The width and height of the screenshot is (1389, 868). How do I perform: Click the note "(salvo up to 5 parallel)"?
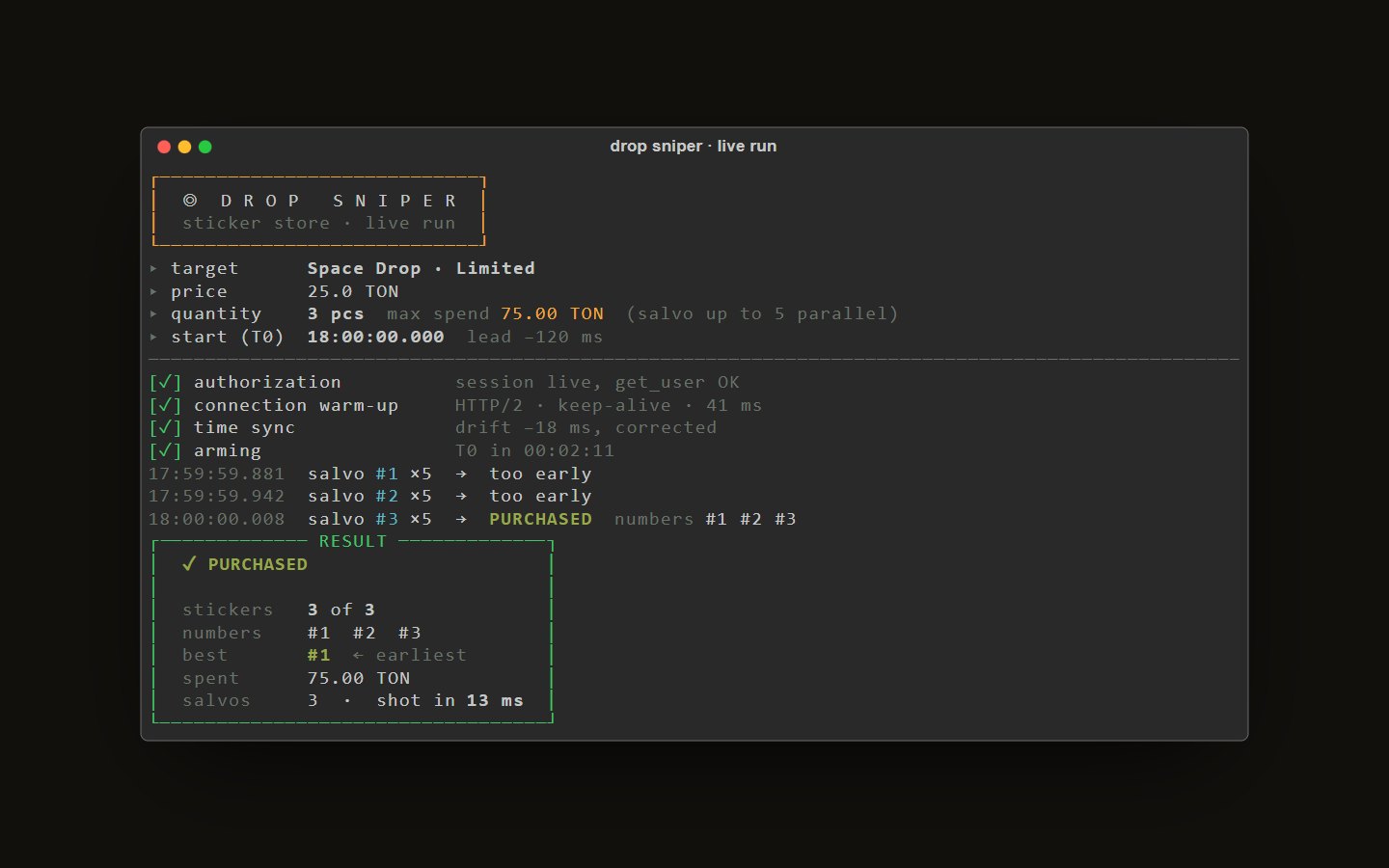coord(763,313)
